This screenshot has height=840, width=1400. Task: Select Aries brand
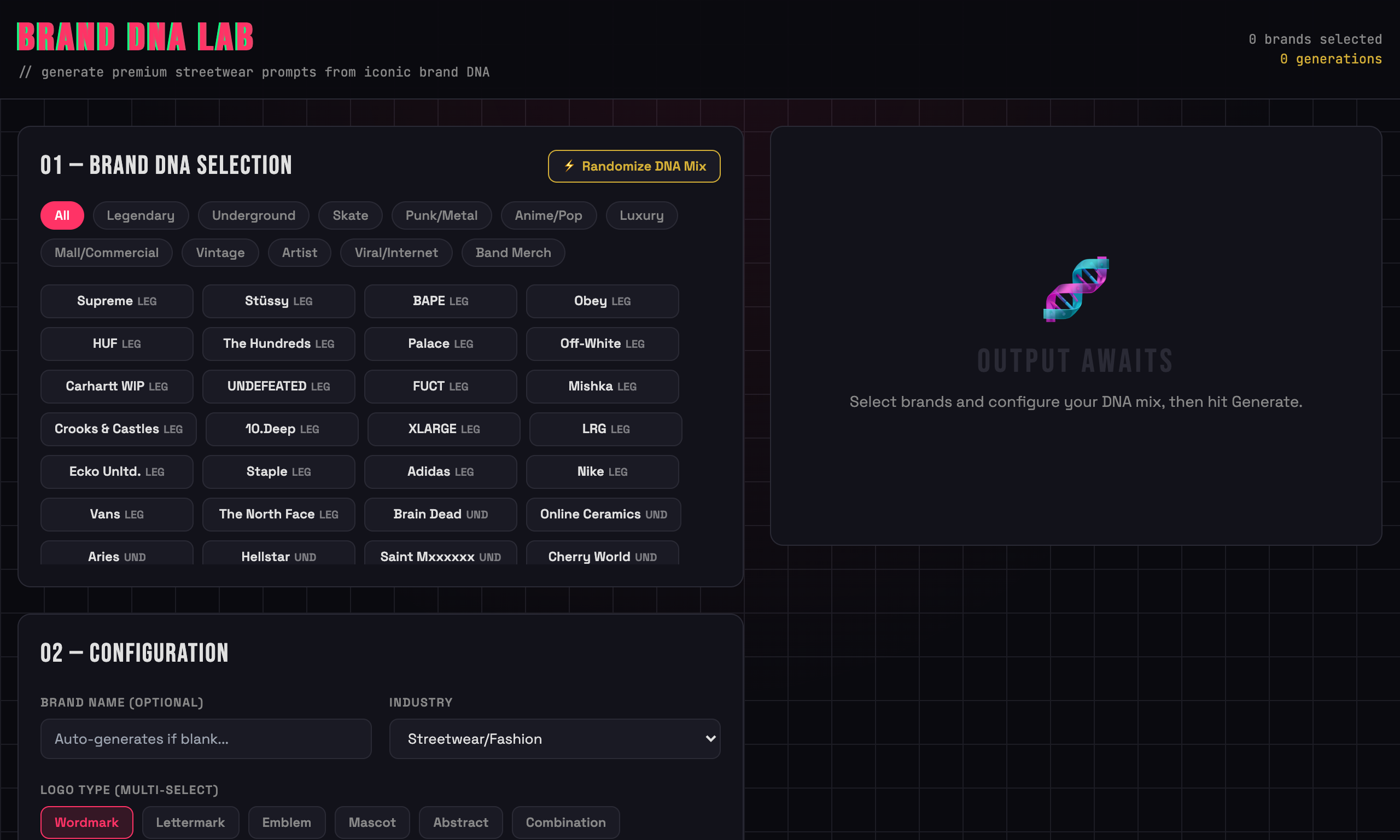(117, 553)
